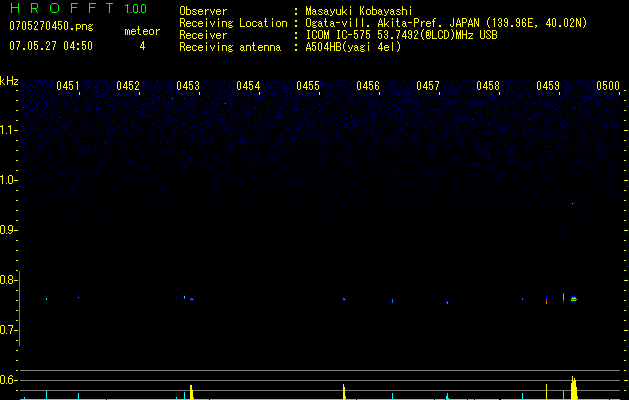Click the kHz axis unit label
The height and width of the screenshot is (400, 629).
(9, 81)
